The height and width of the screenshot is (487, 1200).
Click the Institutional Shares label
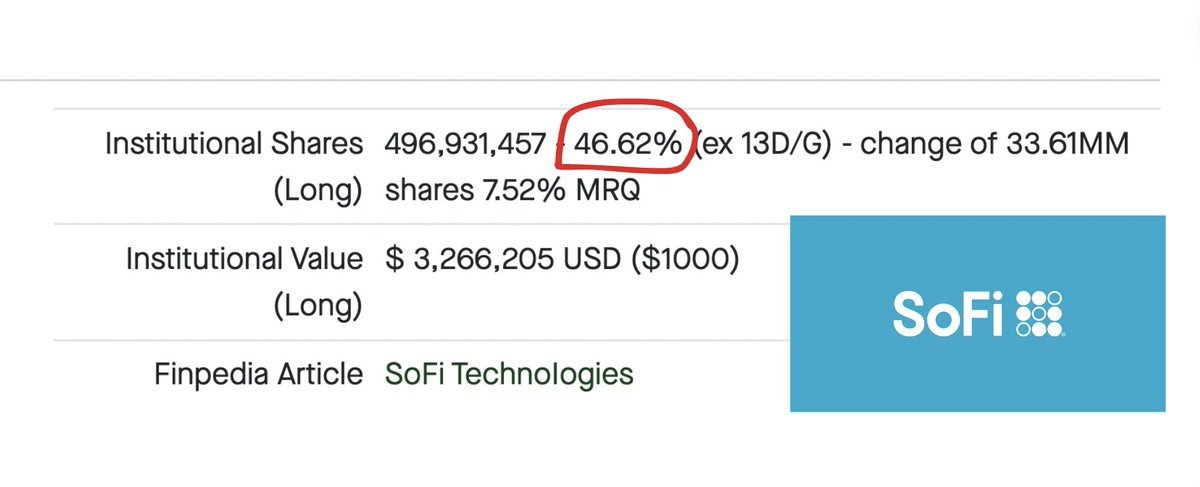tap(235, 145)
